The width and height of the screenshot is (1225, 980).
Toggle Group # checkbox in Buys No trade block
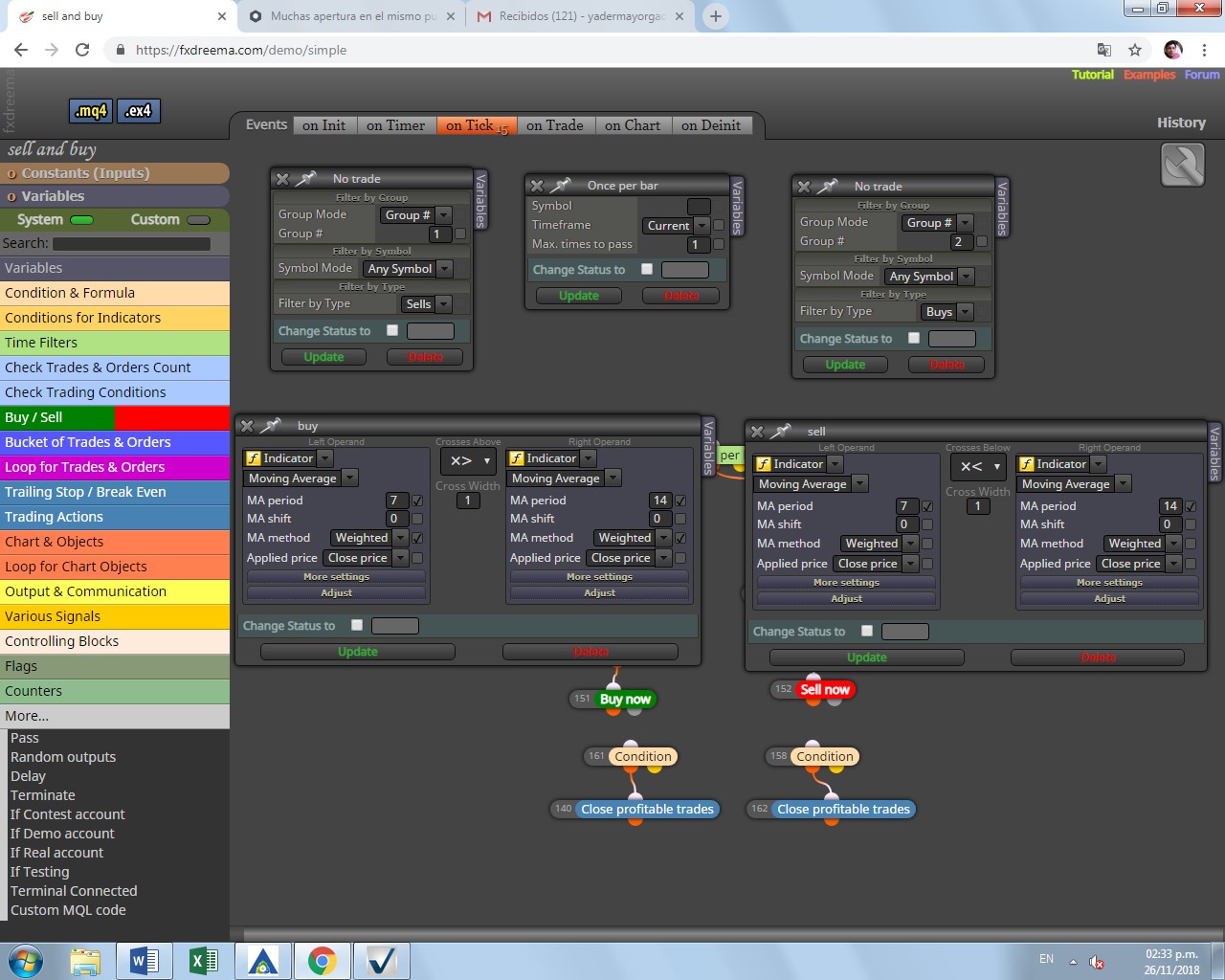coord(982,241)
